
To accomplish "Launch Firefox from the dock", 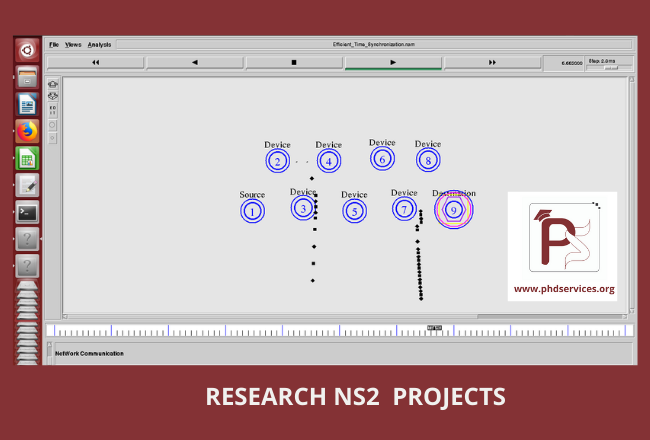I will (x=27, y=131).
